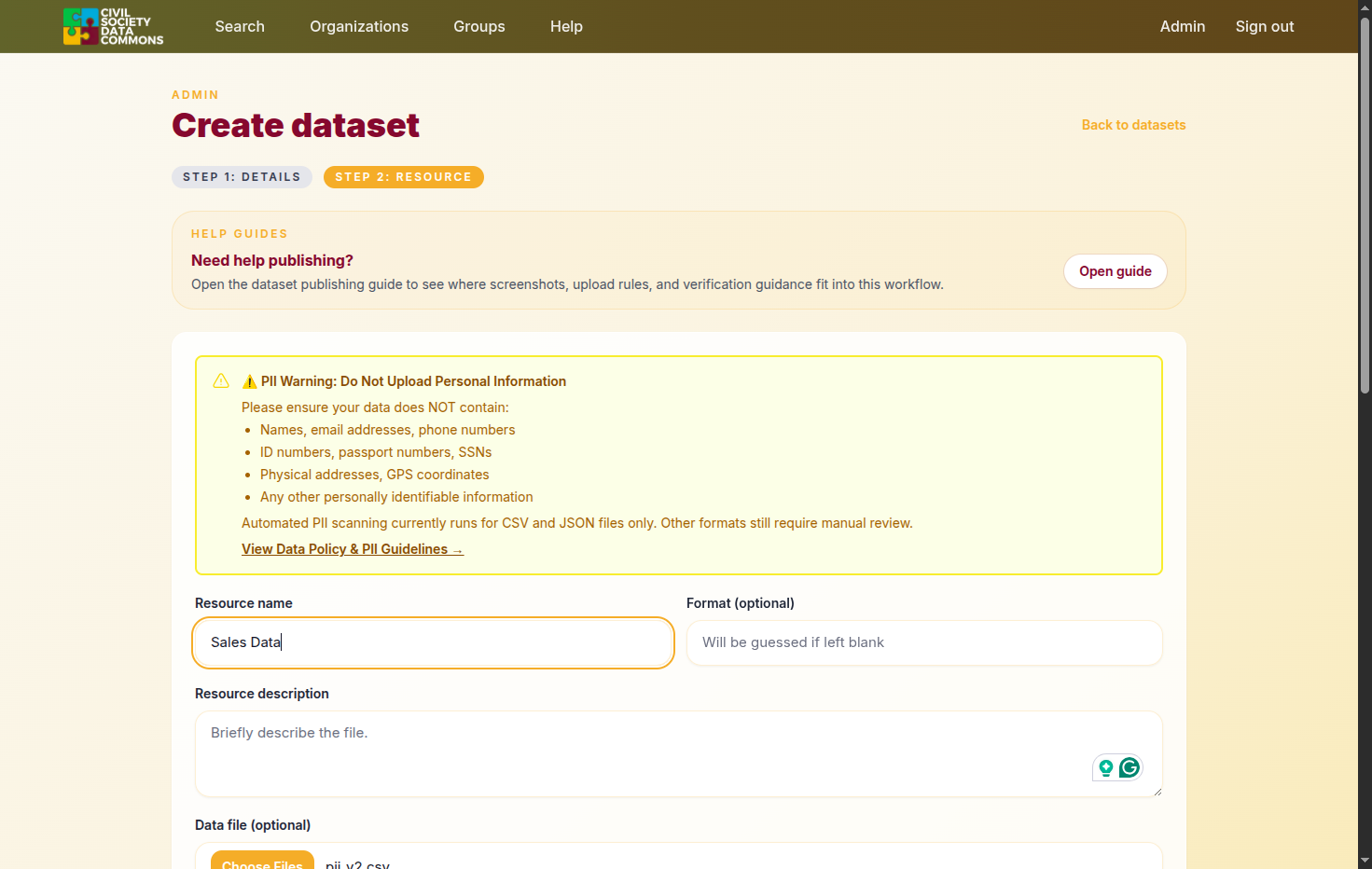
Task: Click the 'Format (optional)' field label
Action: pyautogui.click(x=741, y=603)
